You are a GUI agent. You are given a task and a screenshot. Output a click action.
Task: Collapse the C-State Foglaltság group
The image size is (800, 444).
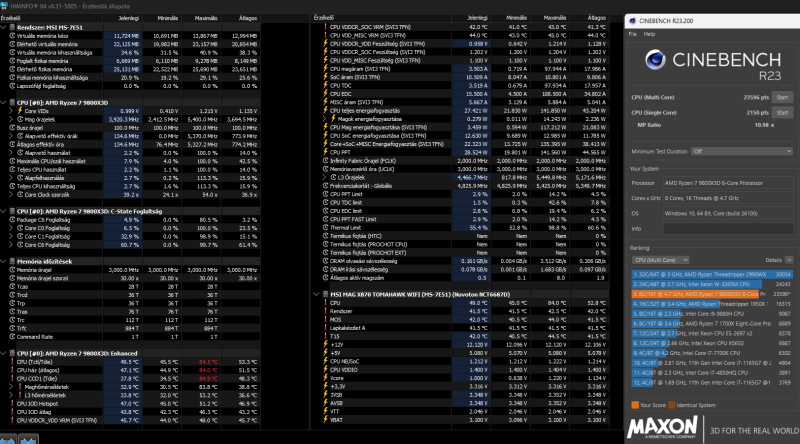pyautogui.click(x=4, y=211)
